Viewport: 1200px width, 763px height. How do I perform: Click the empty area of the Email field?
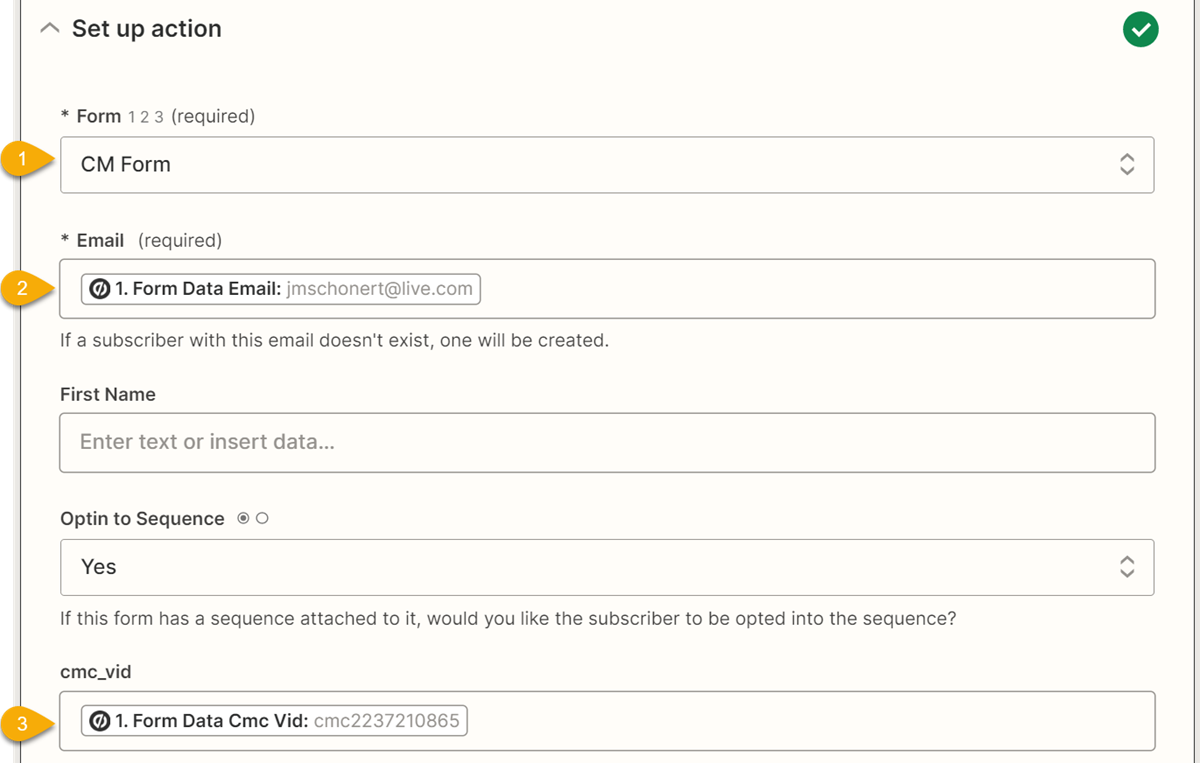(800, 289)
